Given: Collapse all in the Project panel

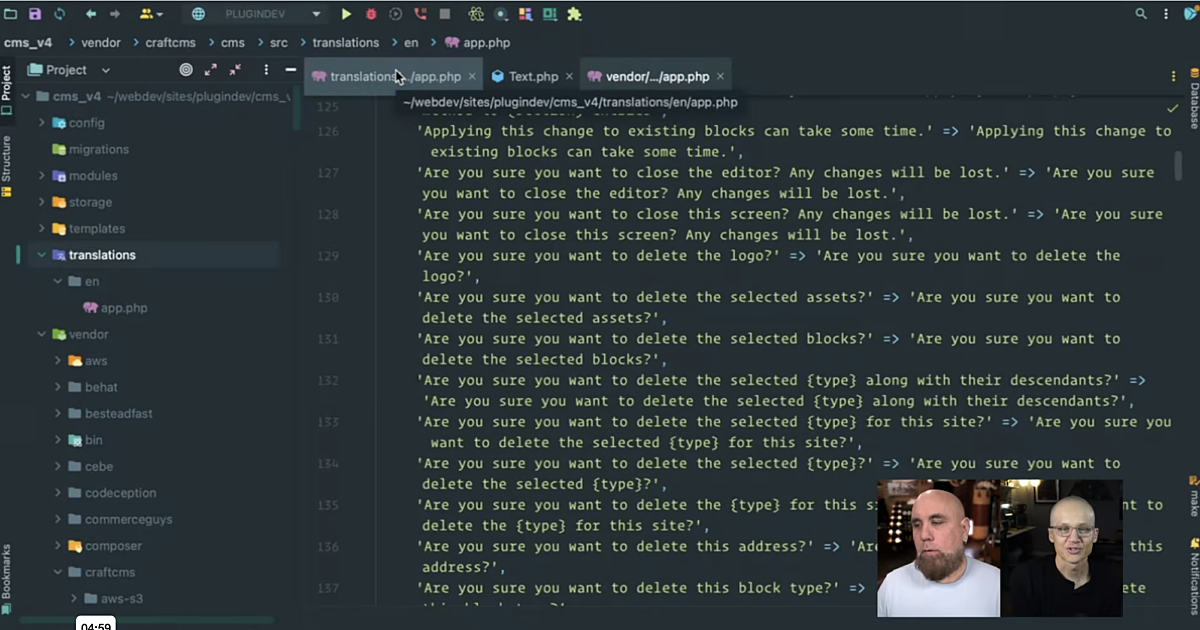Looking at the screenshot, I should [235, 70].
